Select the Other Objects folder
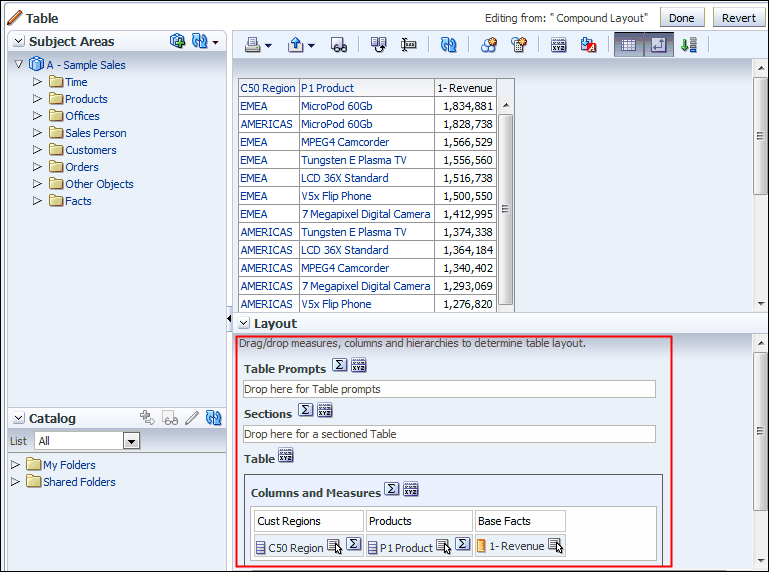 pyautogui.click(x=100, y=184)
